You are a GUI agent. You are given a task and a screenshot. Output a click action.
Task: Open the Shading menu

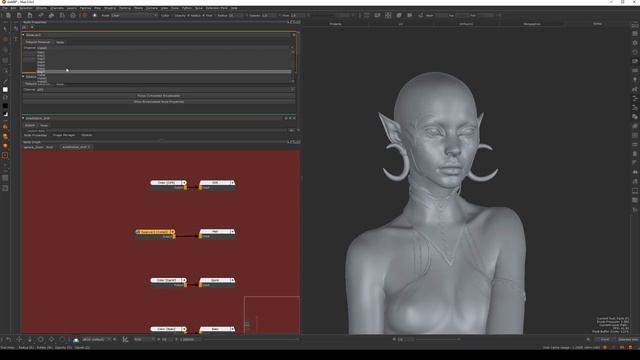(110, 8)
